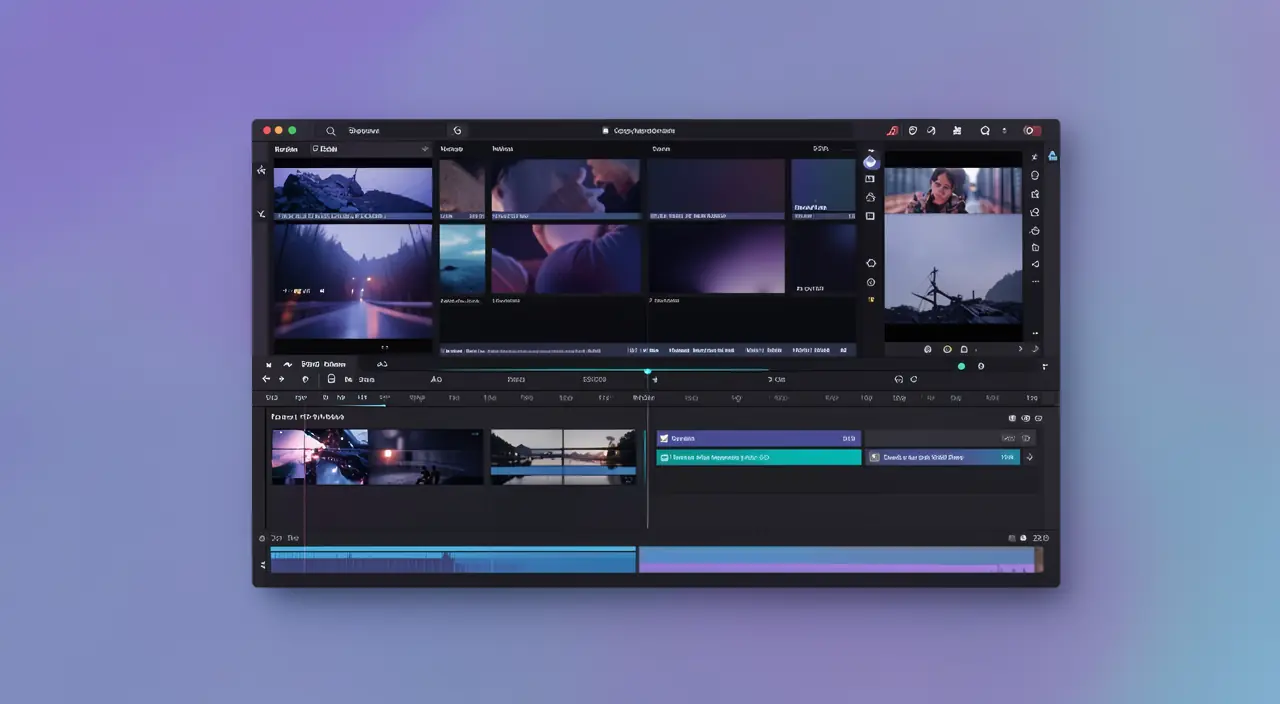Select the teal ocean media thumbnail
Screen dimensions: 1280x704
tap(462, 258)
